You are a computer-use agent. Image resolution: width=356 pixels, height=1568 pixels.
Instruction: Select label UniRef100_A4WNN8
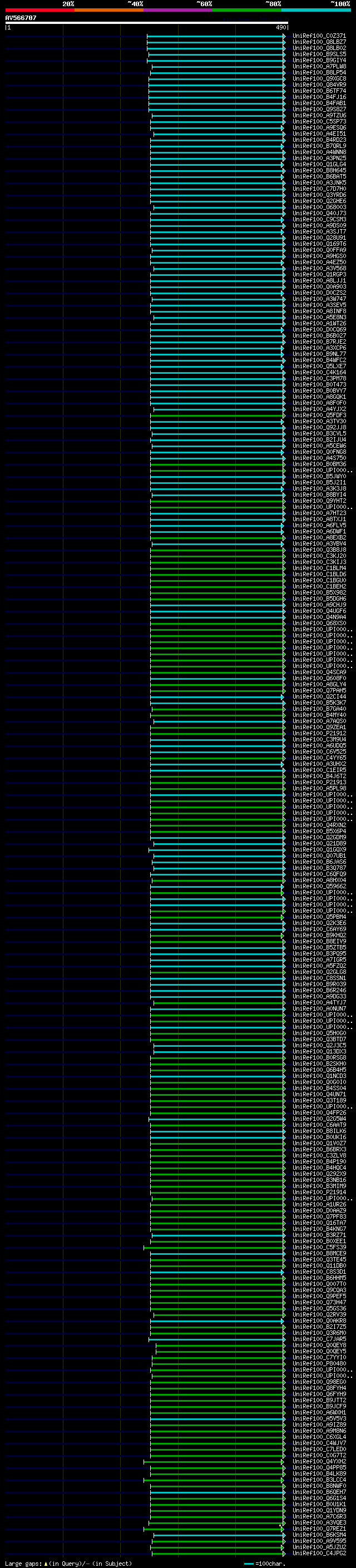(x=319, y=152)
